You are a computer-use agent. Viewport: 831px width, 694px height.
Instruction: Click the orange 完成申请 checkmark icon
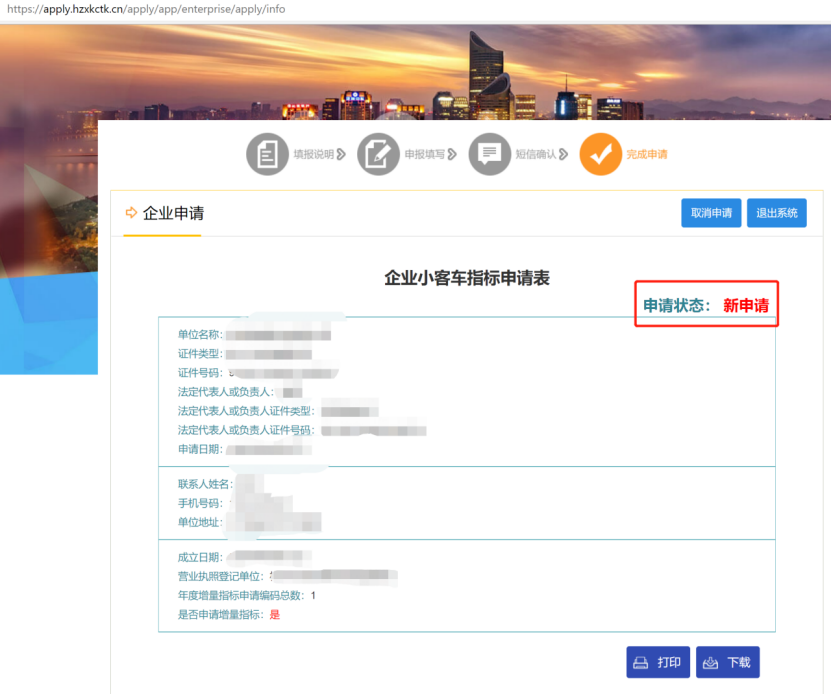coord(600,154)
